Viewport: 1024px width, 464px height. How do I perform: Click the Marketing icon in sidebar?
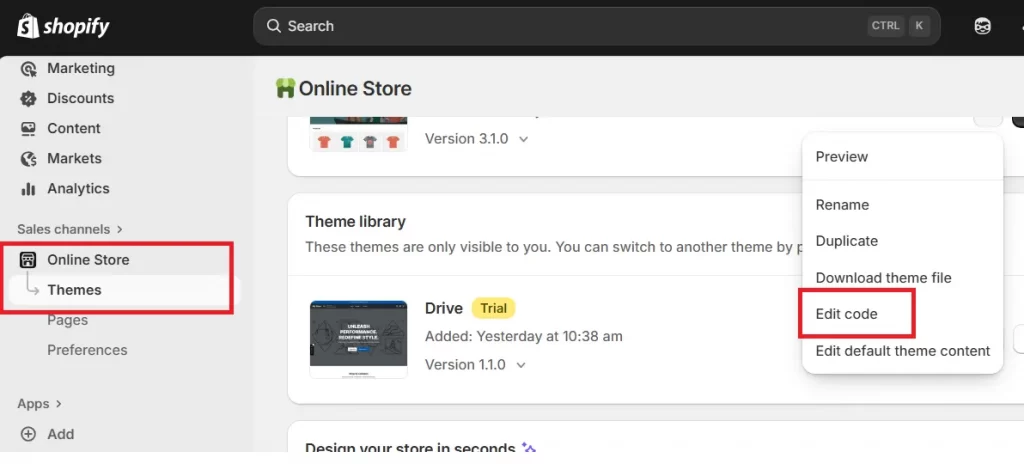coord(28,69)
